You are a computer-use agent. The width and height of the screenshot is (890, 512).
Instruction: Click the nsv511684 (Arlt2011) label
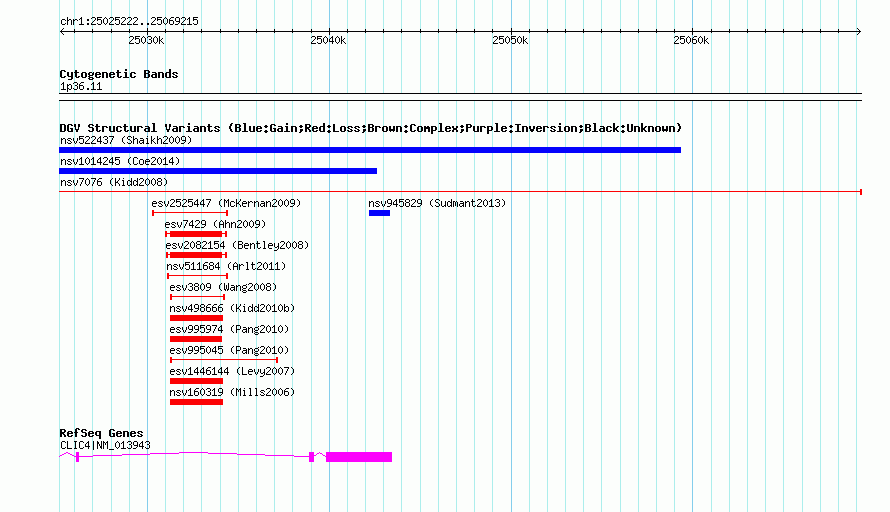pos(226,266)
